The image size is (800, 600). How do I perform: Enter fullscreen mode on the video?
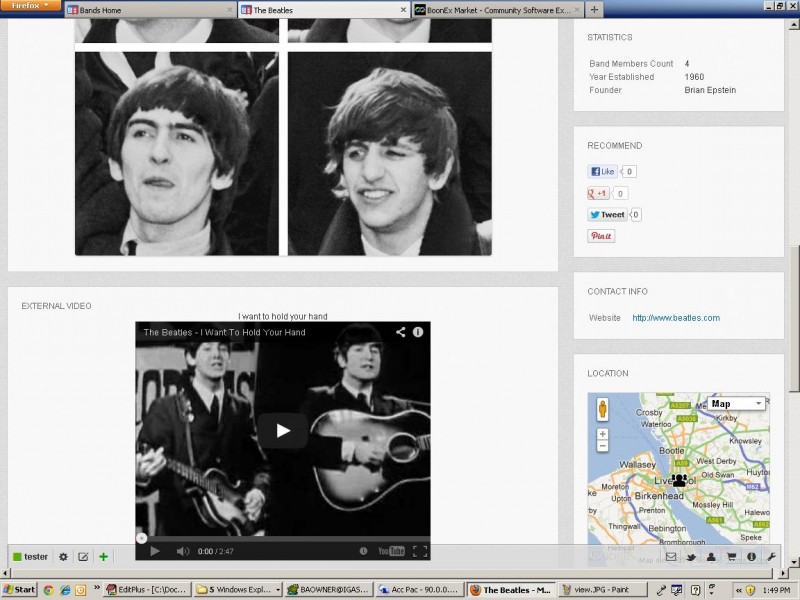click(420, 551)
